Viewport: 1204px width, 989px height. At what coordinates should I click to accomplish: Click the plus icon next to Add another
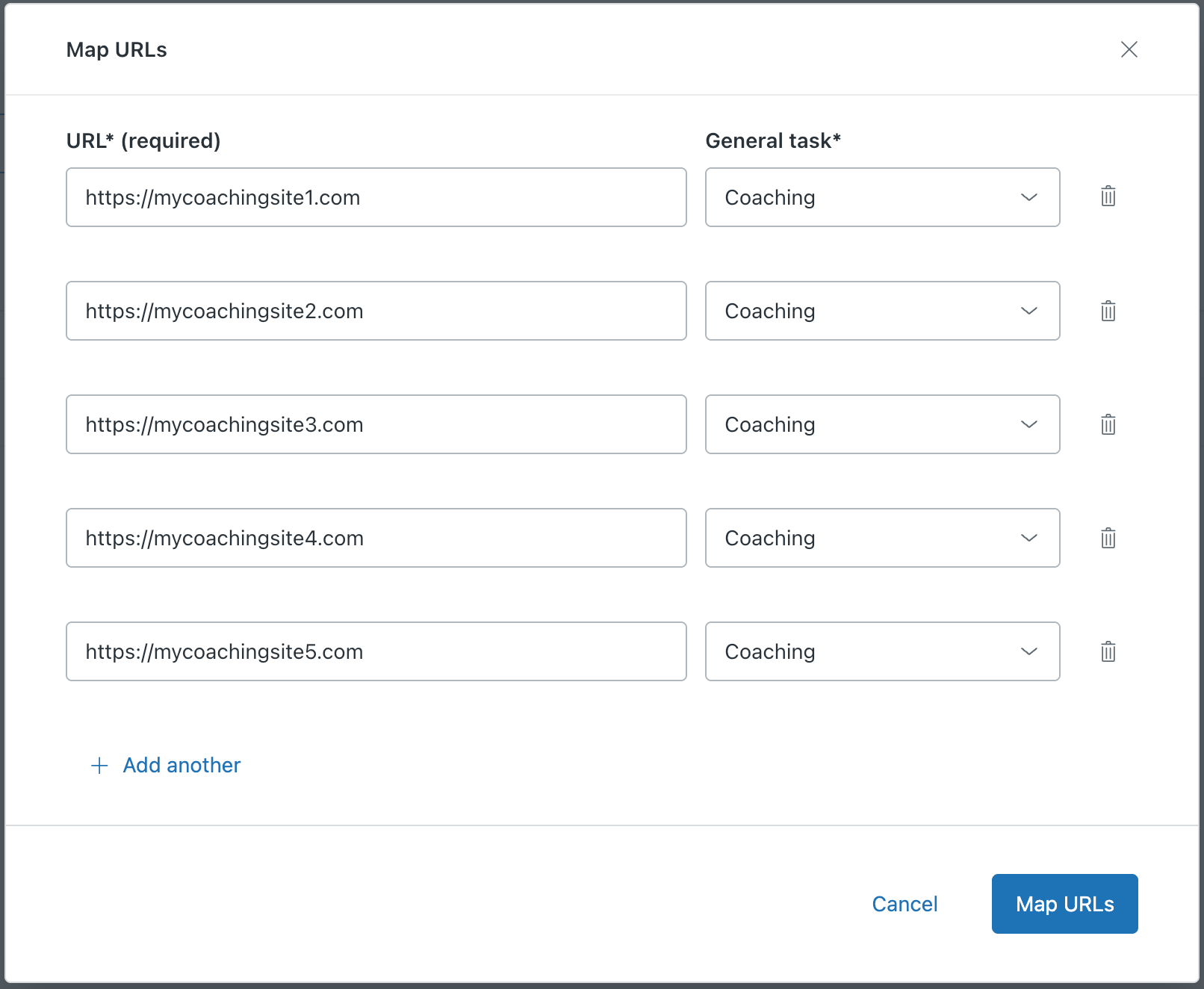[99, 766]
